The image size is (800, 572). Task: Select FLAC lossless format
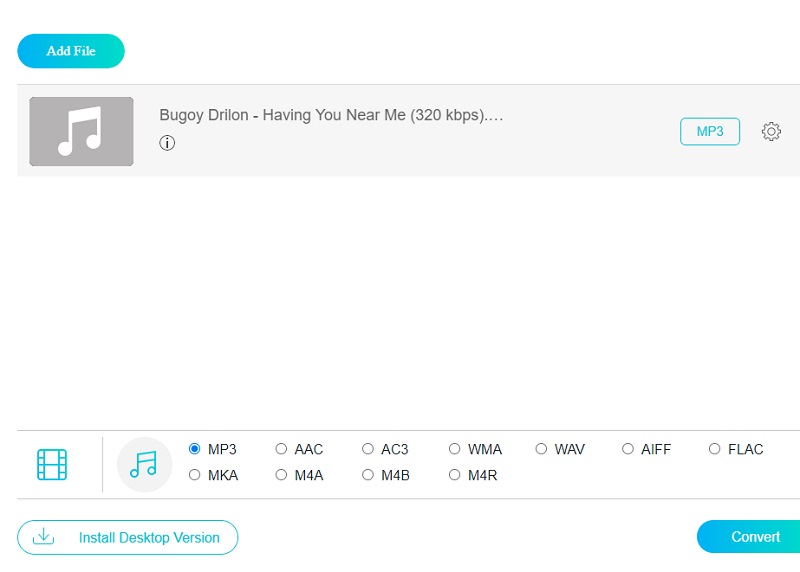tap(715, 449)
